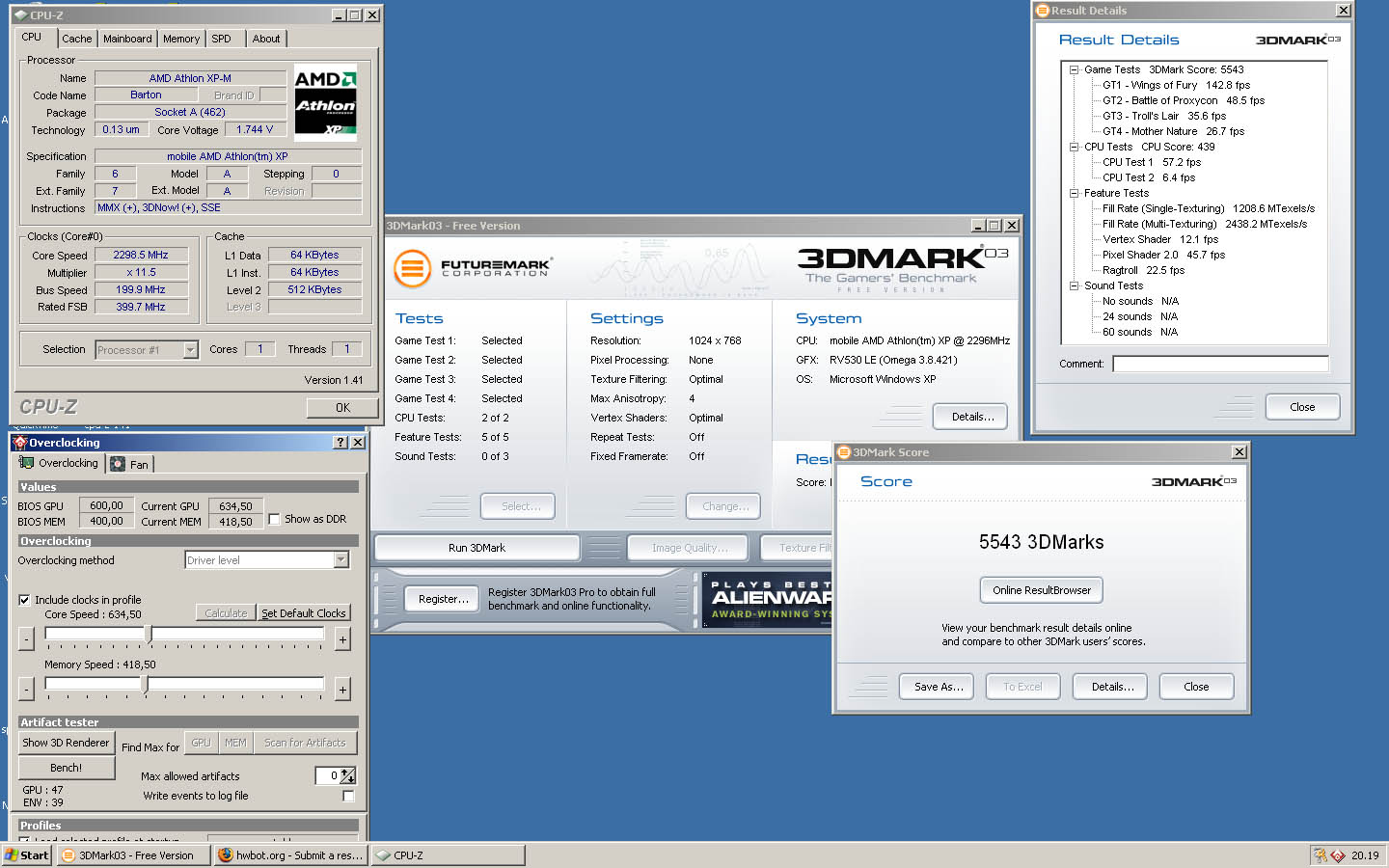Click the Overclocking tab chip icon
Viewport: 1389px width, 868px height.
point(27,463)
